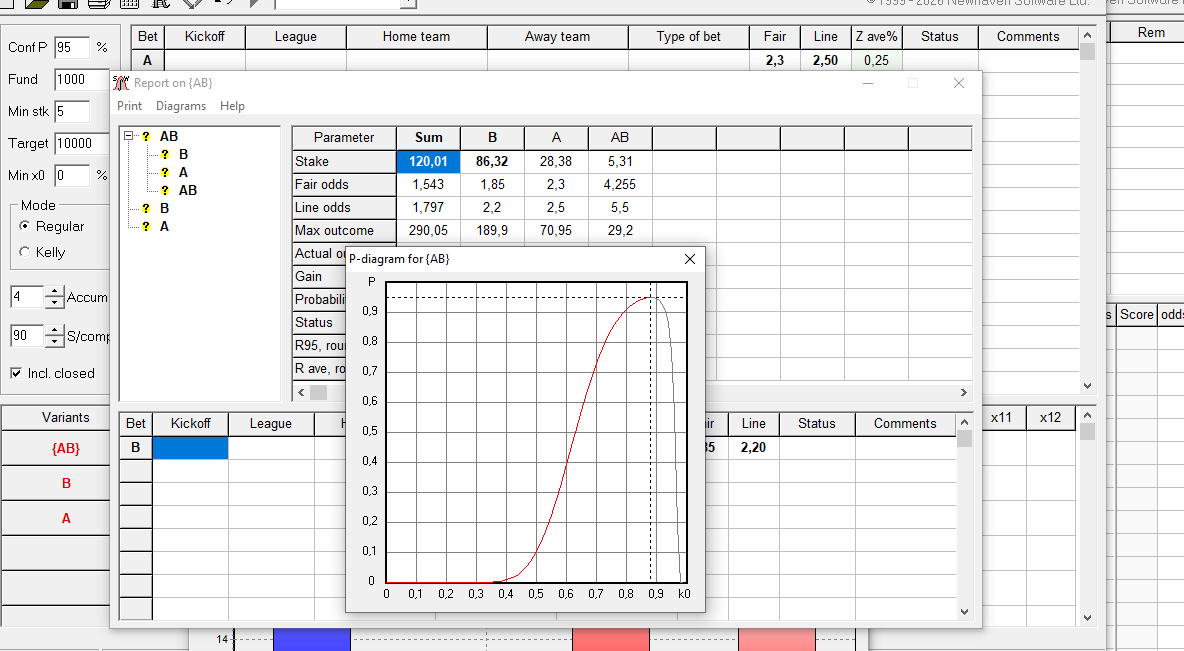Close the P-diagram for {AB} window
Viewport: 1184px width, 651px height.
689,259
